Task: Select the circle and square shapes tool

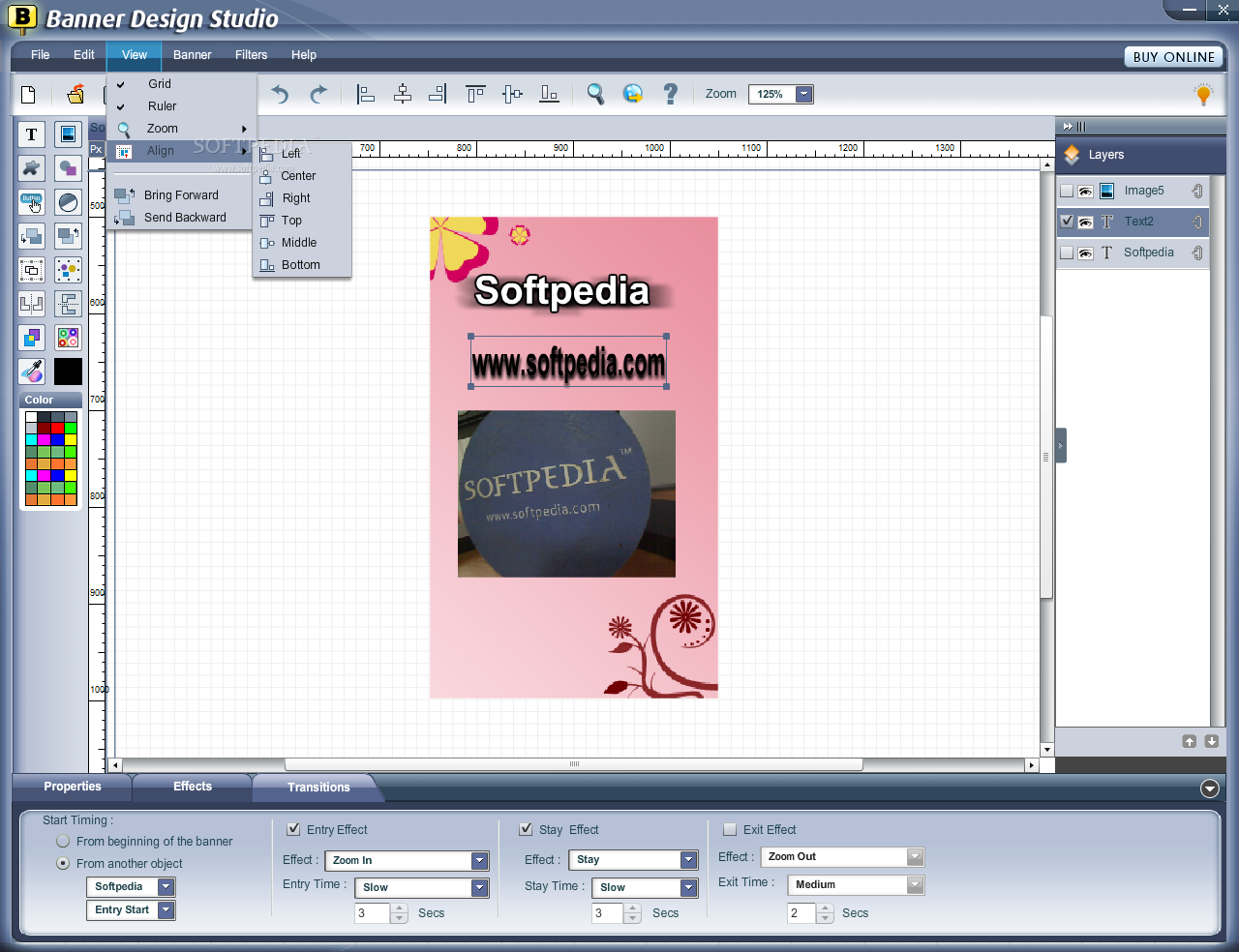Action: [68, 168]
